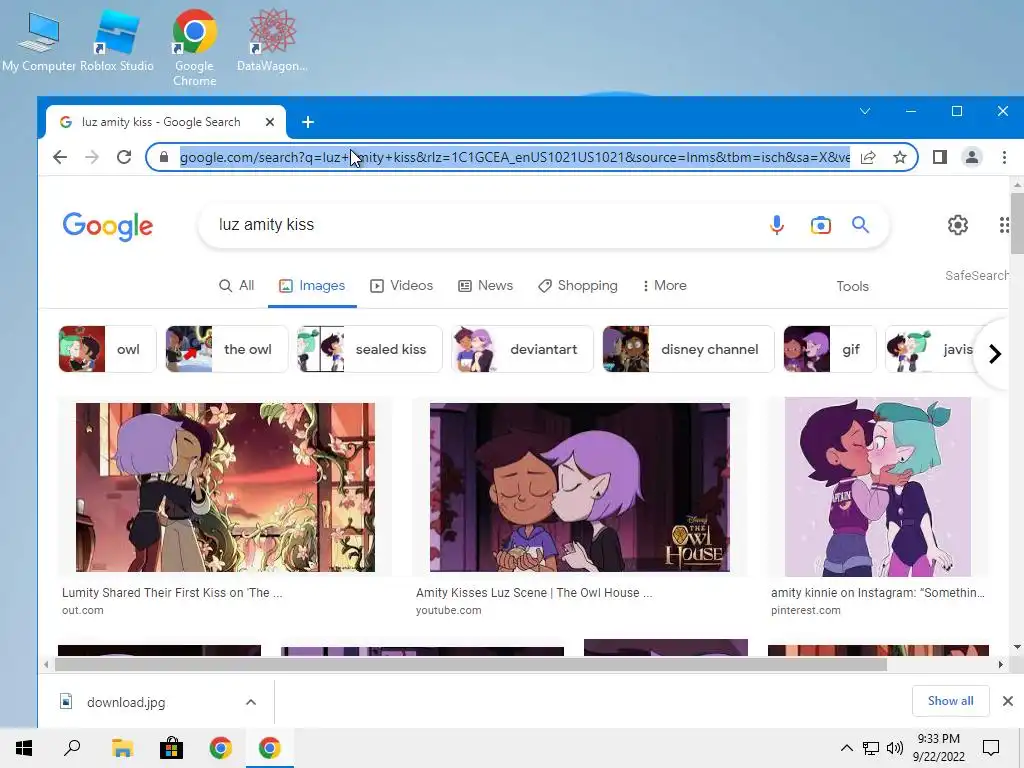Image resolution: width=1024 pixels, height=768 pixels.
Task: Click the horizontal scrollbar
Action: point(470,665)
